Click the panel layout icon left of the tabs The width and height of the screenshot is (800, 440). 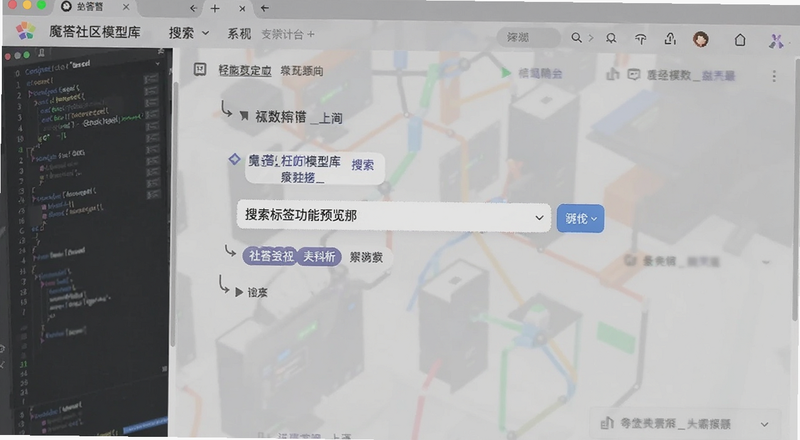pos(200,69)
